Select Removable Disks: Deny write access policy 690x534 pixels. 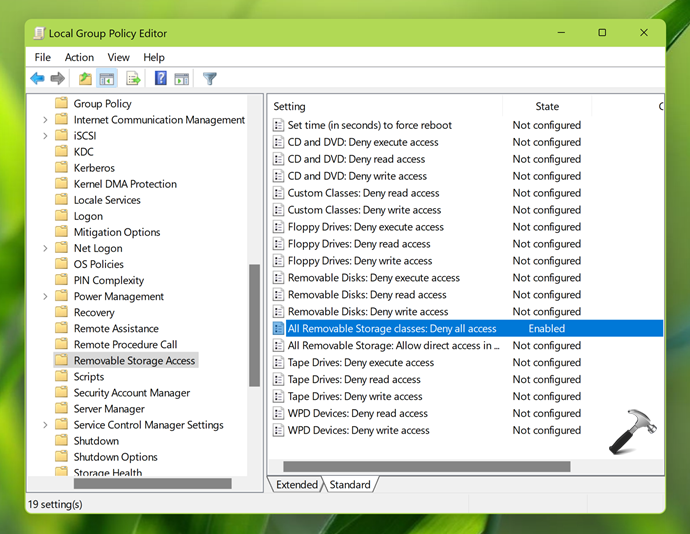tap(368, 311)
